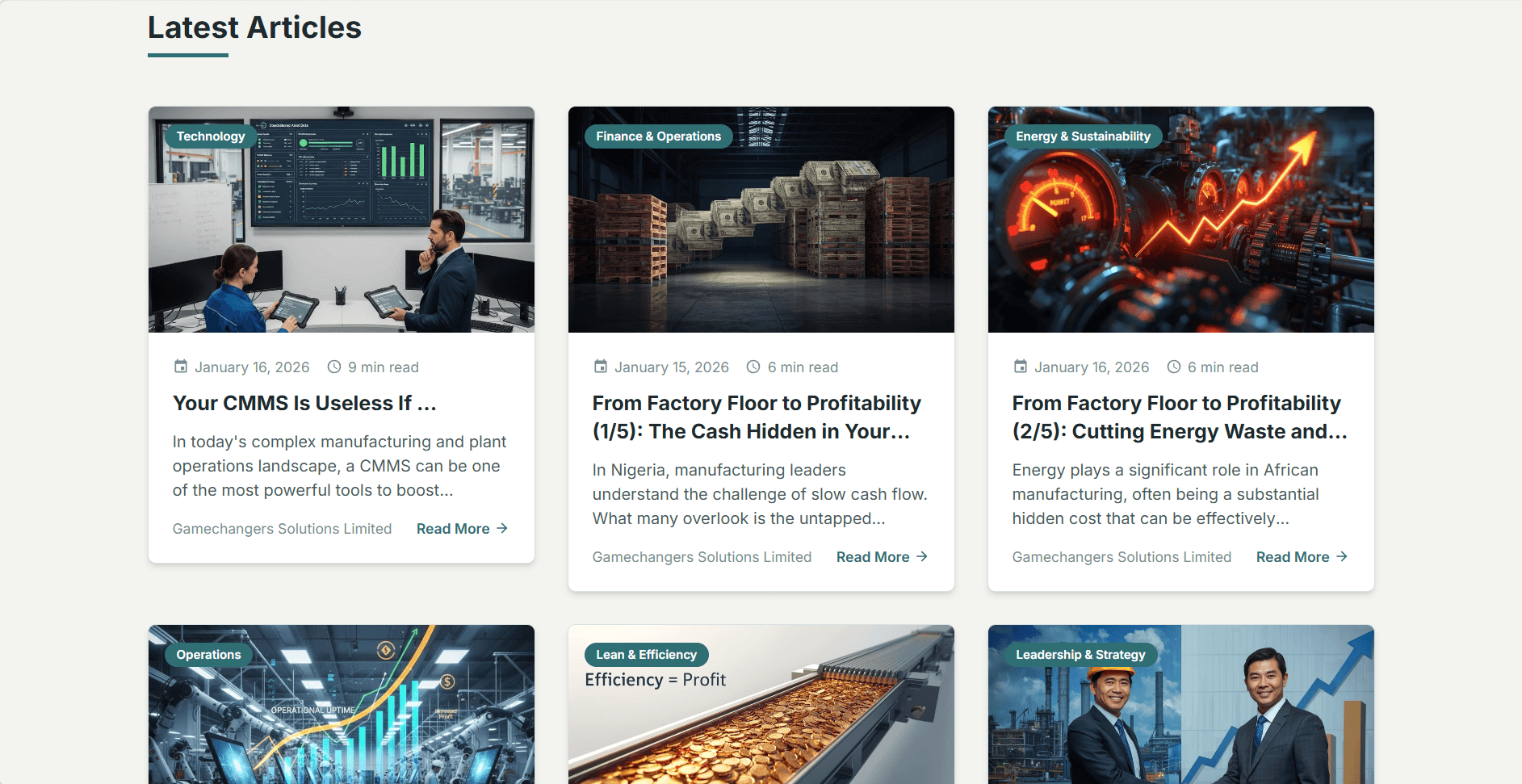Open Read More for the Cash Hidden article
Screen dimensions: 1522x784
[x=882, y=557]
